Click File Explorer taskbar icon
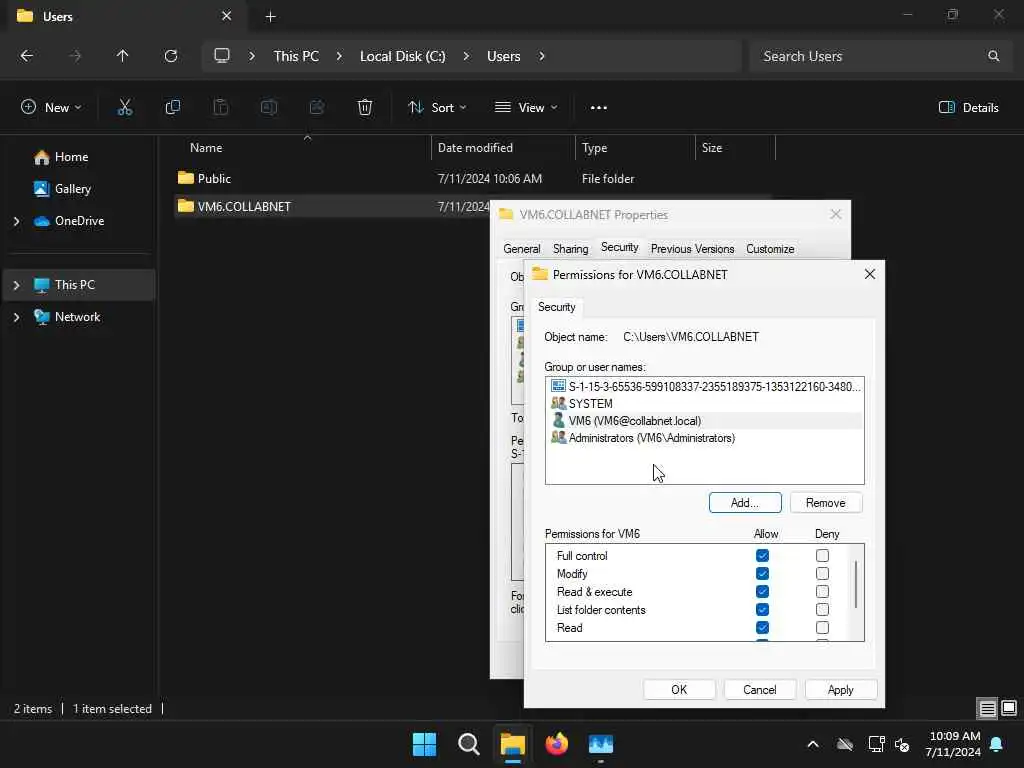 tap(513, 744)
